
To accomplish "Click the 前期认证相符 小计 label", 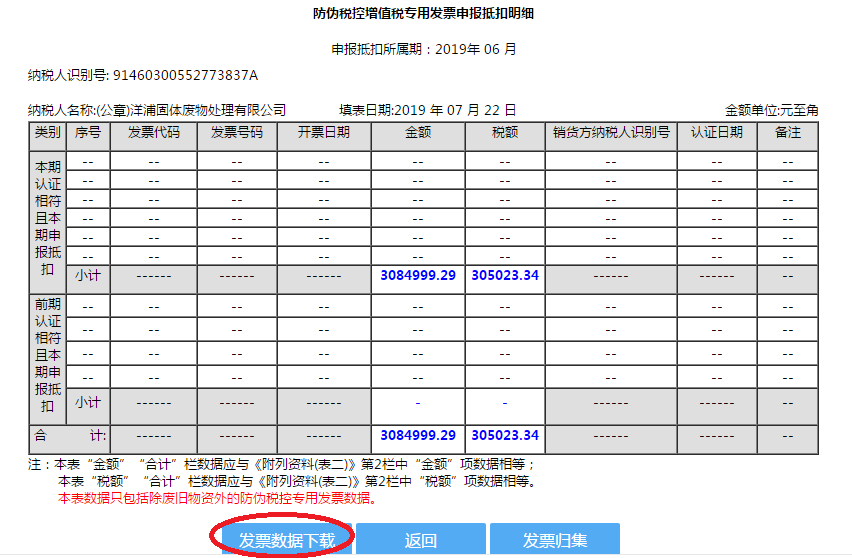I will coord(88,403).
